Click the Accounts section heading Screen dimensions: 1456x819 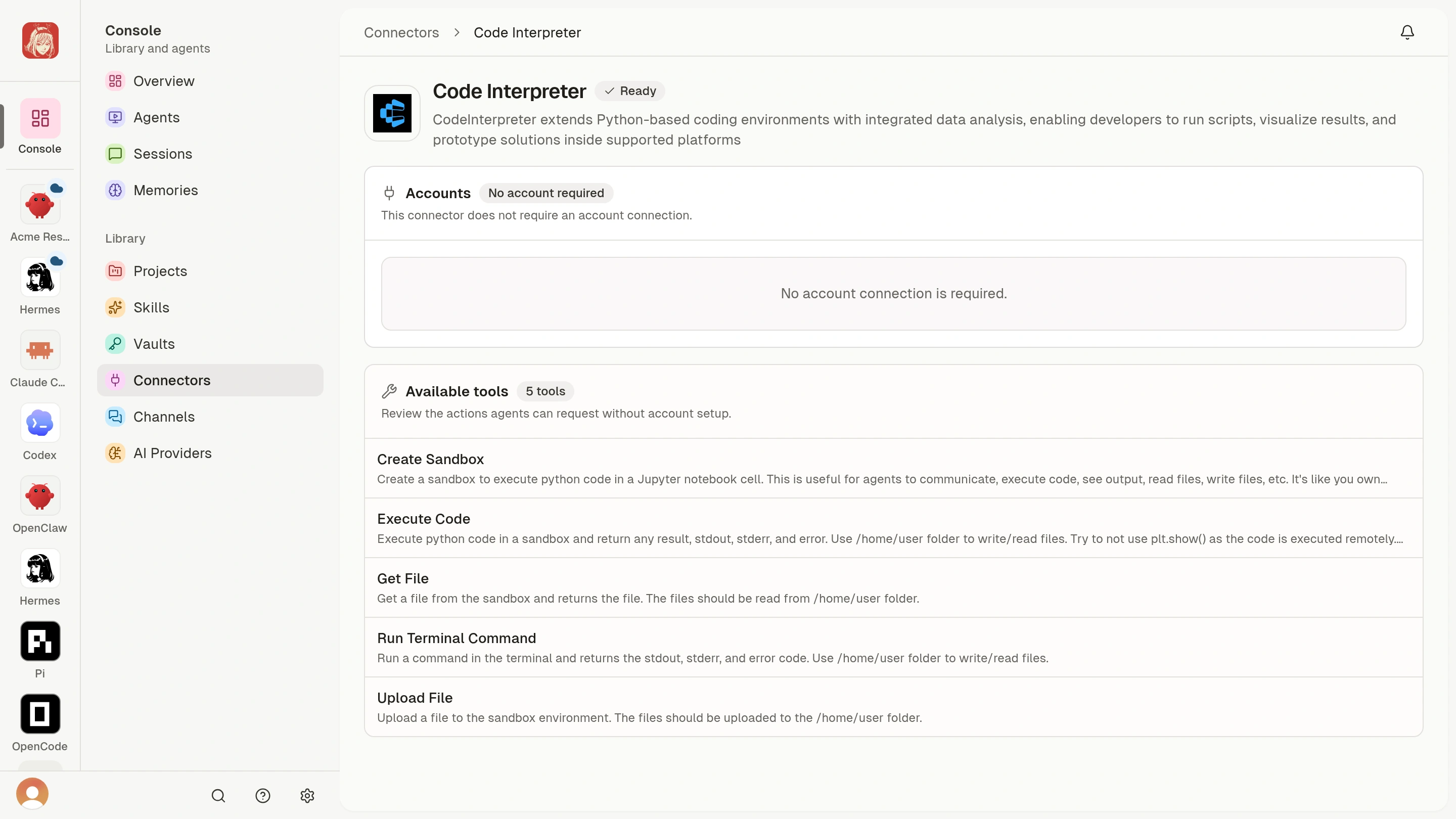pos(438,193)
